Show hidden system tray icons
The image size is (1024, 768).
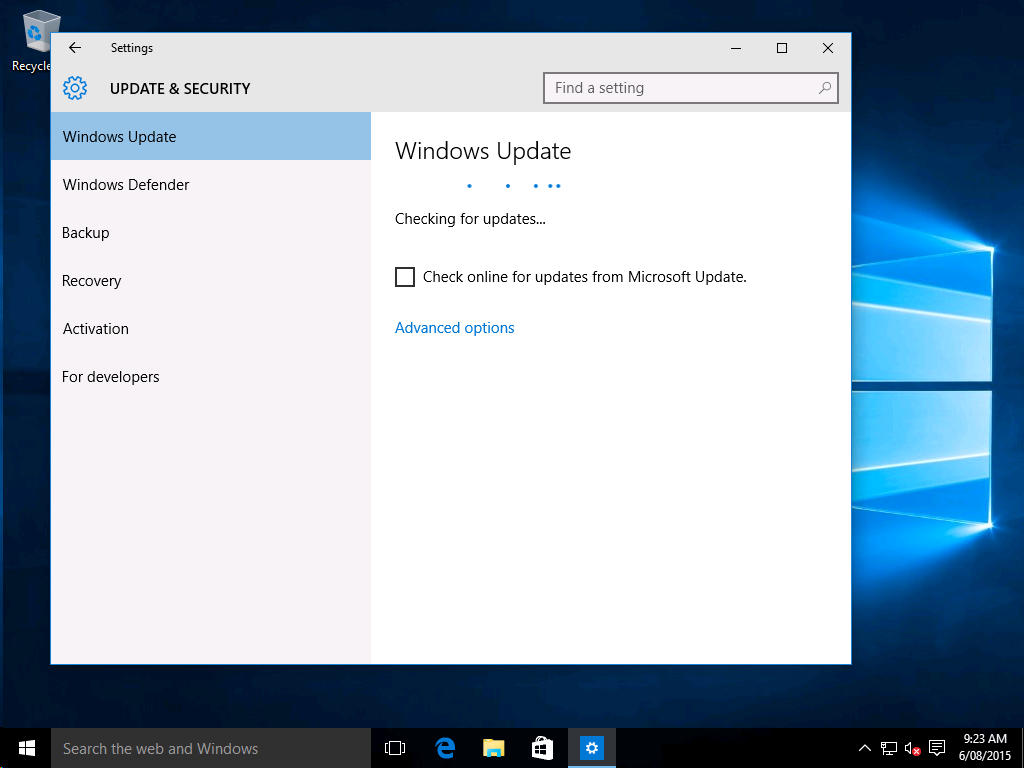click(864, 748)
